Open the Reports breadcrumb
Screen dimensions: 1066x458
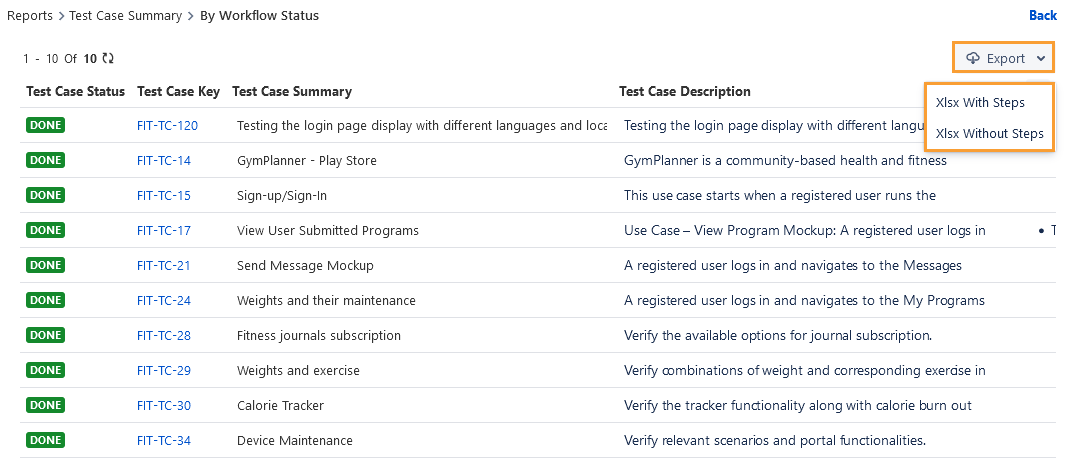30,16
